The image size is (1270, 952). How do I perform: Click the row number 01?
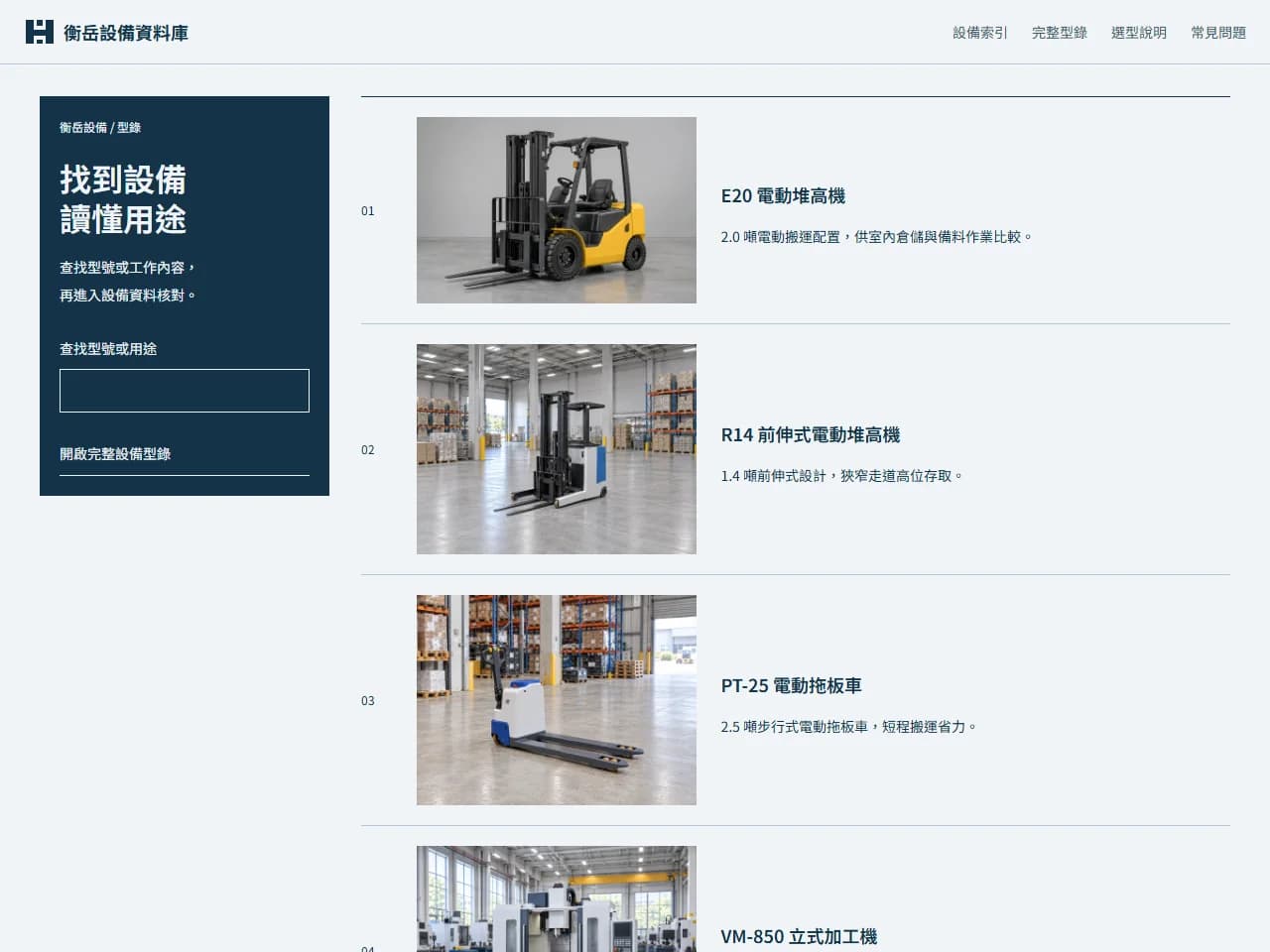(x=368, y=211)
